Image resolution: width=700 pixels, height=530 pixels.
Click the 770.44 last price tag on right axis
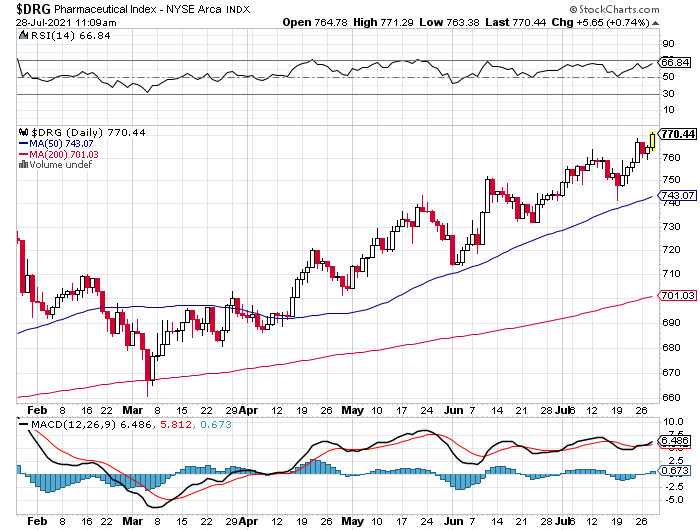[x=677, y=134]
